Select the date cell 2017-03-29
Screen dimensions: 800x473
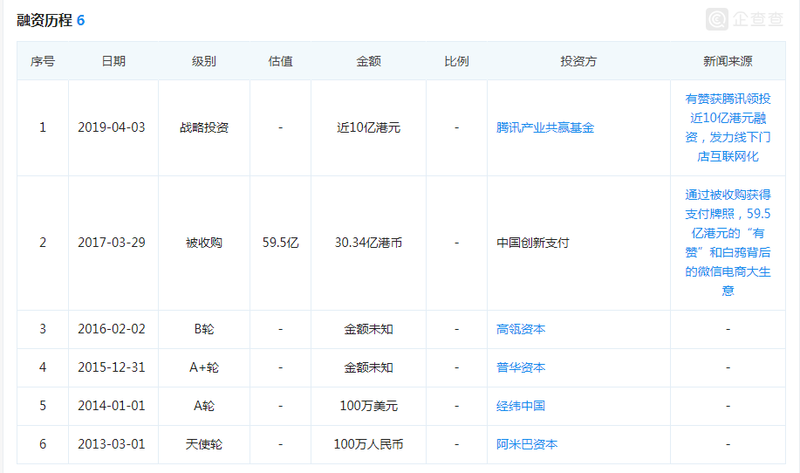point(111,242)
